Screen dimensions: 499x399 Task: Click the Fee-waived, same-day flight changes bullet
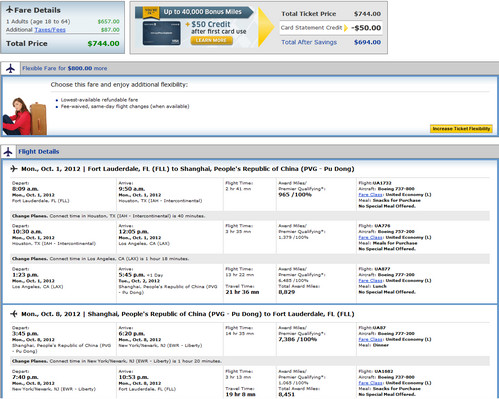125,106
